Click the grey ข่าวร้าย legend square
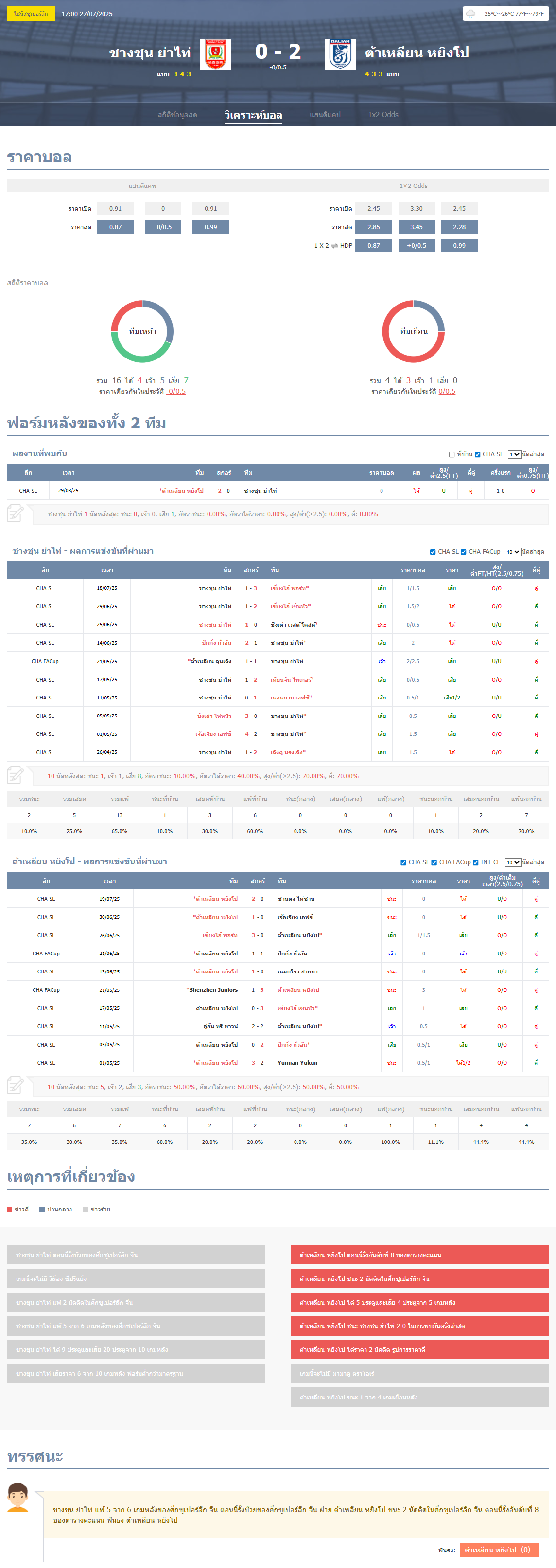Viewport: 556px width, 1568px height. coord(86,1210)
